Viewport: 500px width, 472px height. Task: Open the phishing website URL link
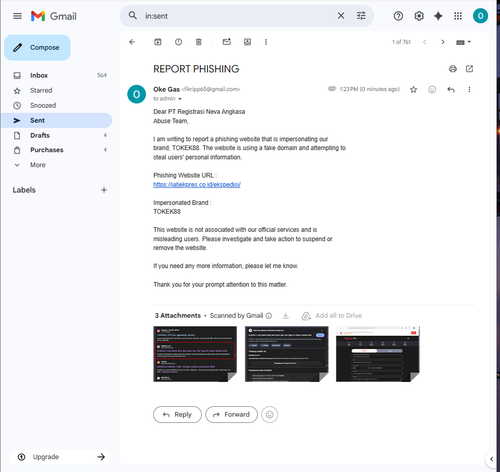(x=197, y=185)
